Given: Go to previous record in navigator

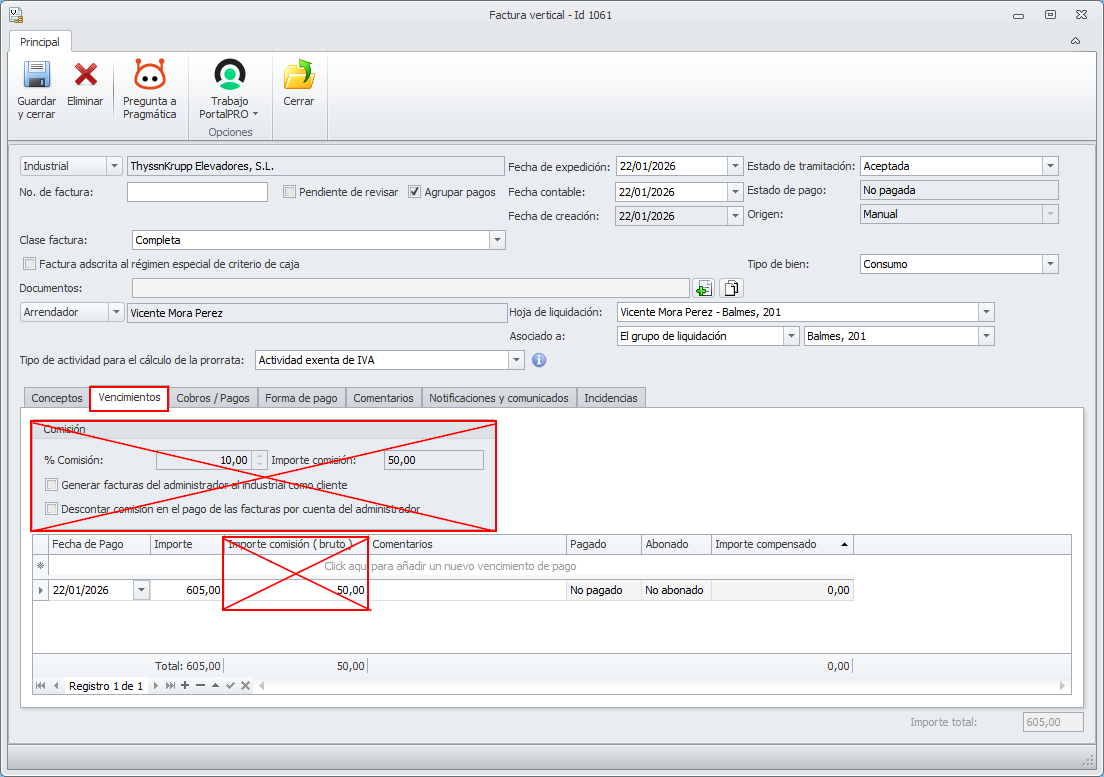Looking at the screenshot, I should 56,686.
